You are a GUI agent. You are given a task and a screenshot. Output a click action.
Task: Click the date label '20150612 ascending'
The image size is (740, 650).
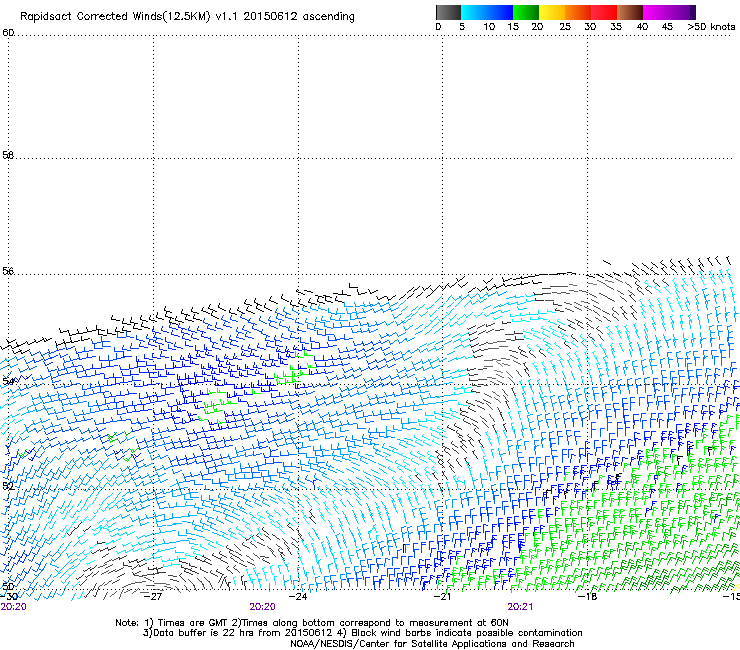(299, 16)
